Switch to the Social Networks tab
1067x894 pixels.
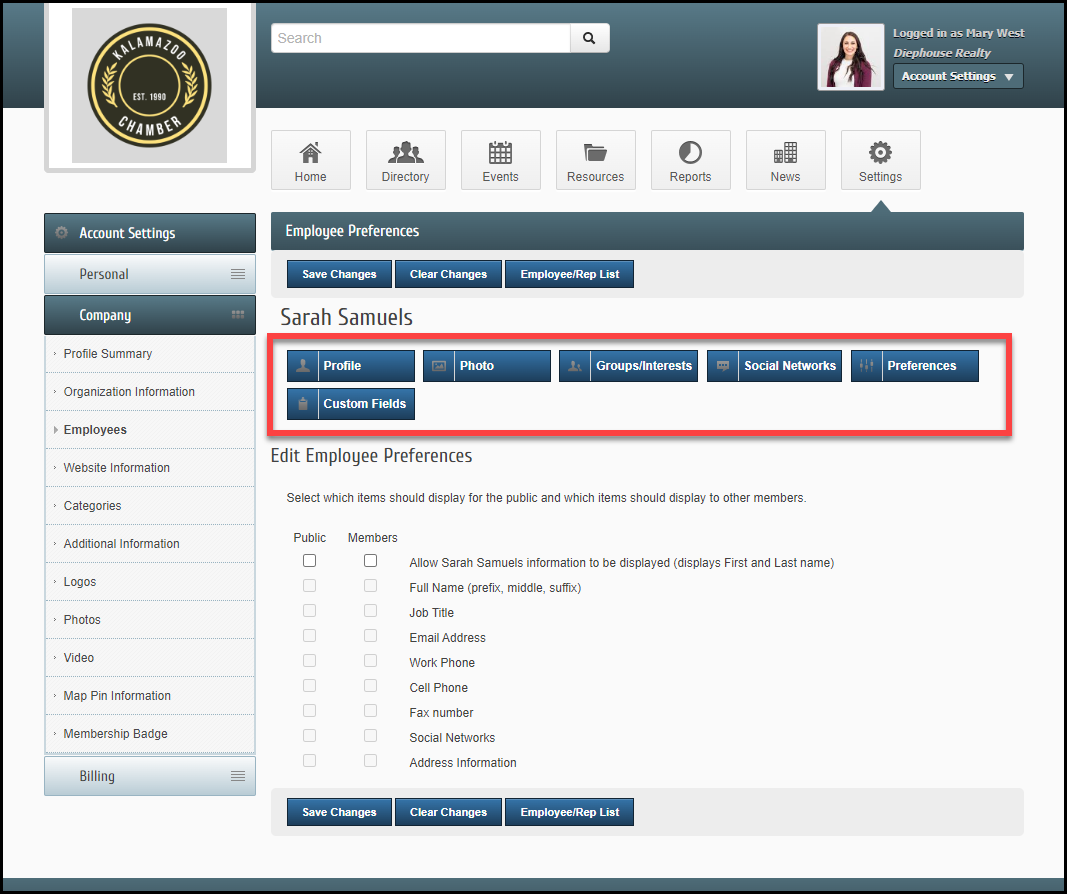[774, 366]
